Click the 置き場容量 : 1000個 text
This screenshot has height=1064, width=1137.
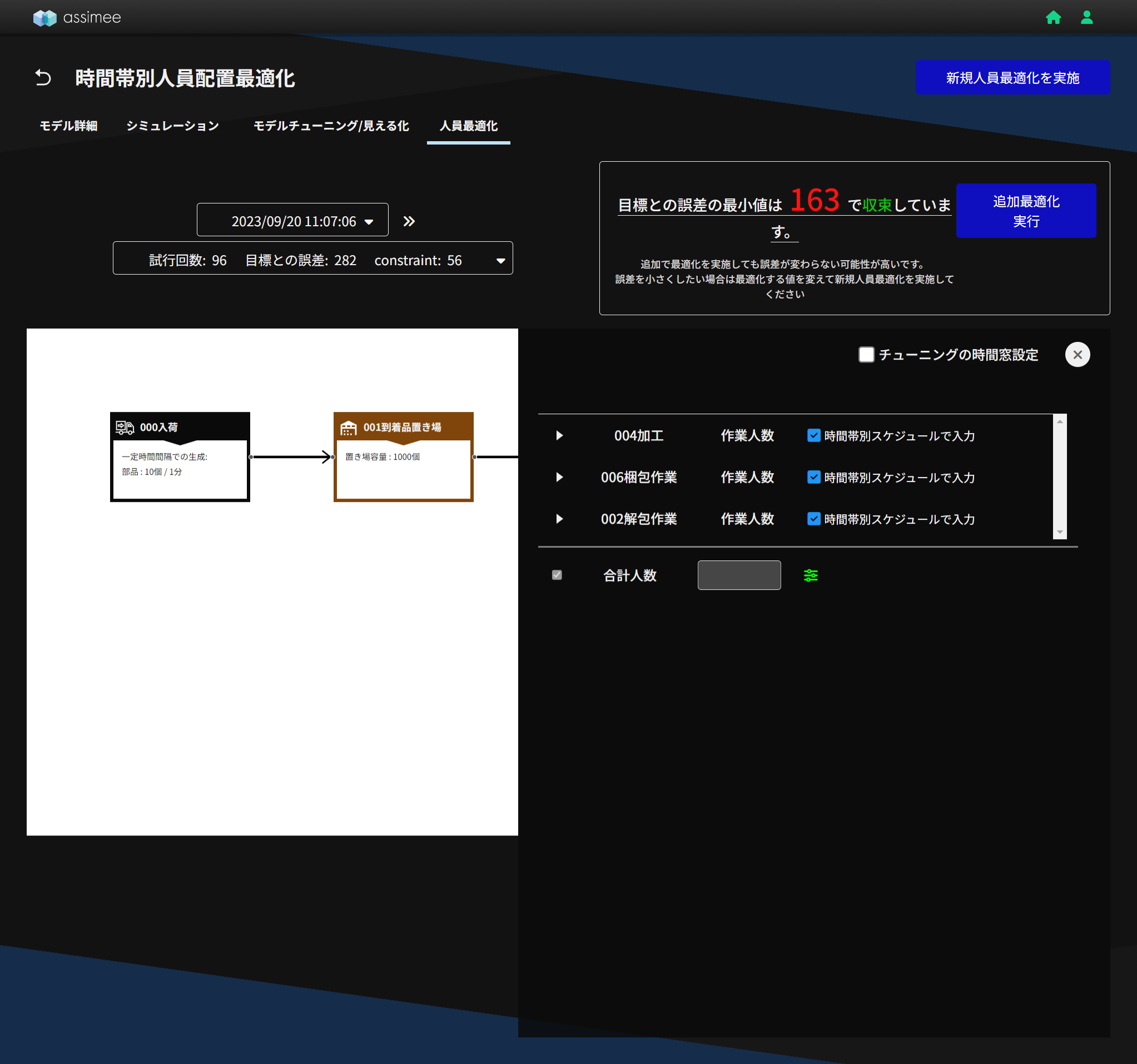point(382,457)
